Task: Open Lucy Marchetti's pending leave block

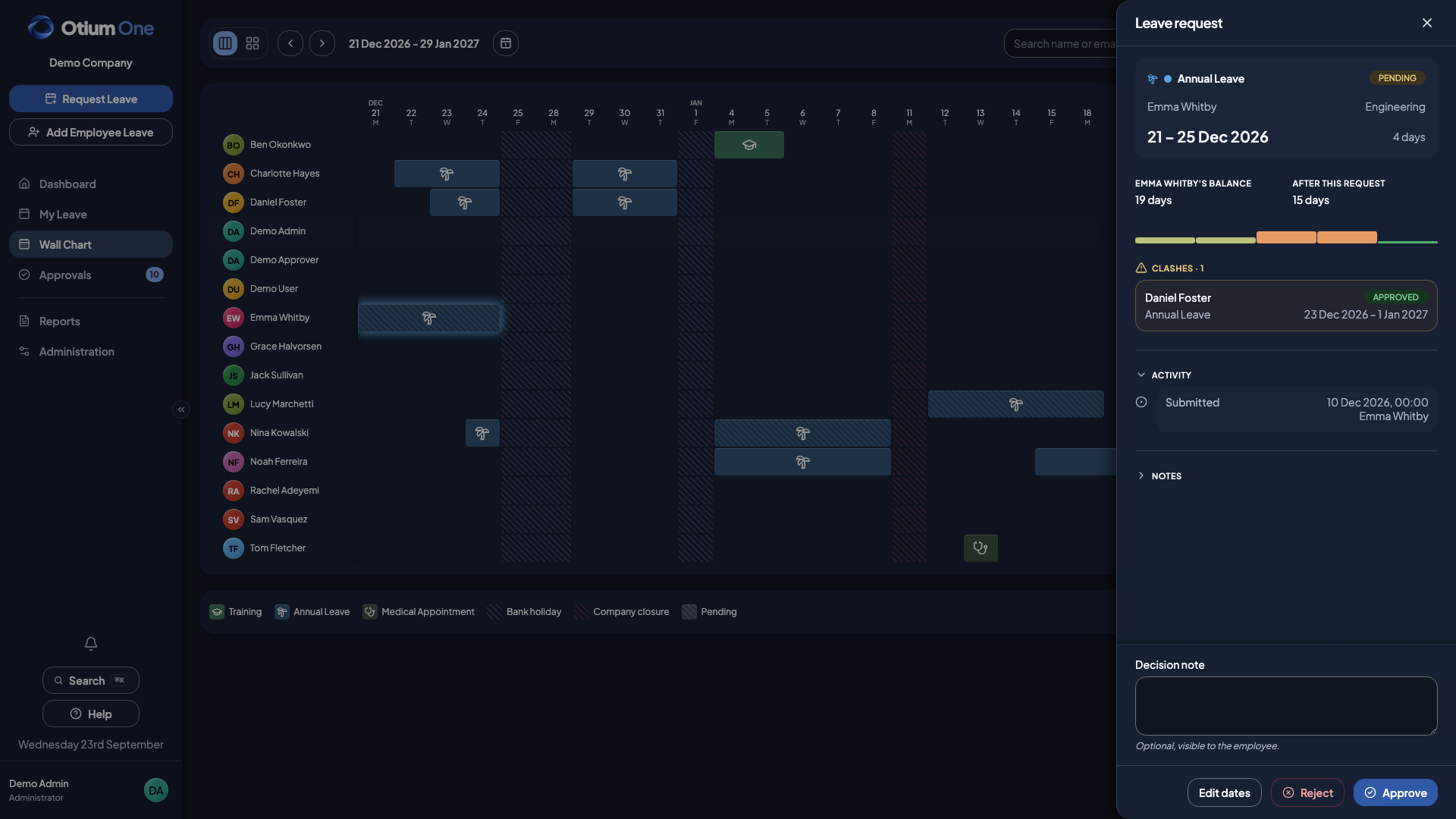Action: click(x=1016, y=404)
